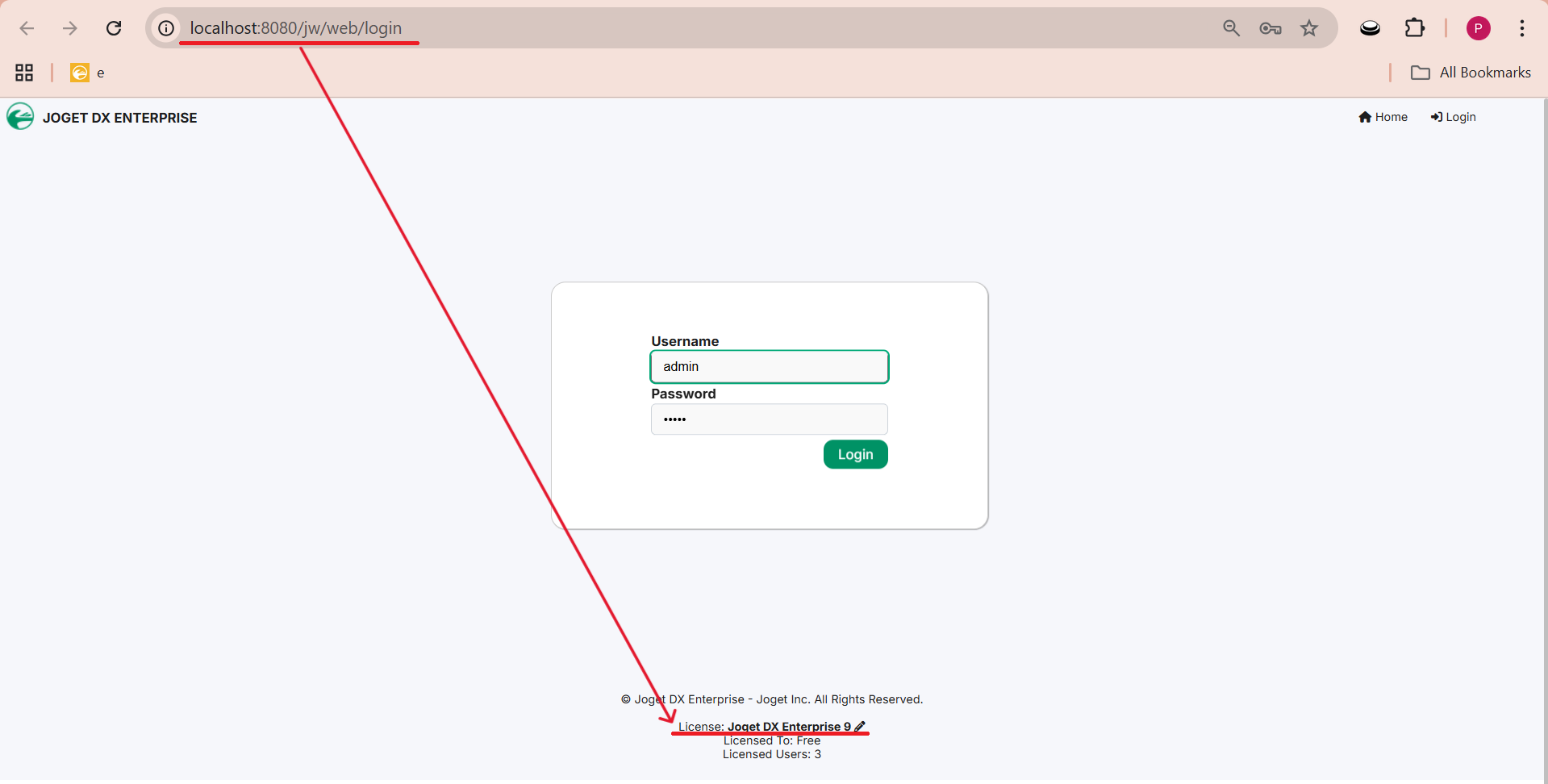This screenshot has height=784, width=1548.
Task: Open the 'e' bookmark shortcut
Action: tap(88, 73)
